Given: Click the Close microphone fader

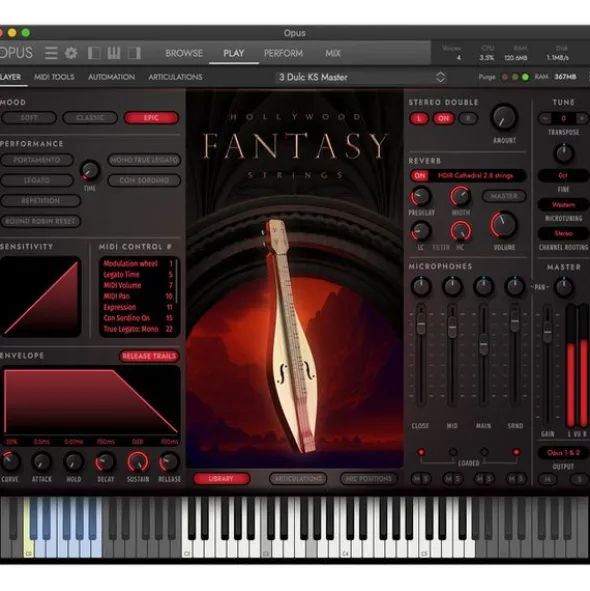Looking at the screenshot, I should click(x=421, y=324).
